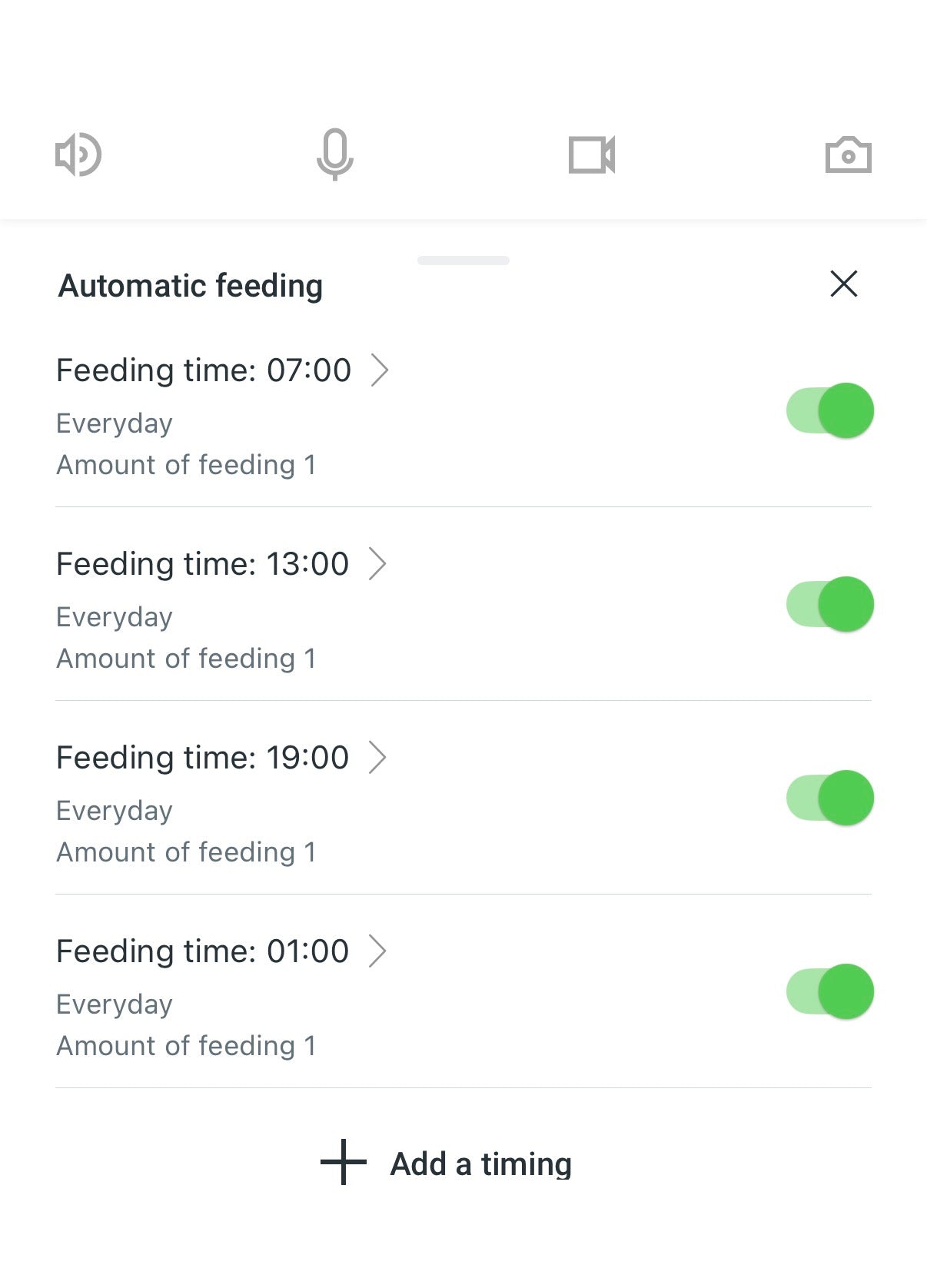This screenshot has height=1288, width=927.
Task: Open 19:00 feeding time settings chevron
Action: click(x=377, y=757)
